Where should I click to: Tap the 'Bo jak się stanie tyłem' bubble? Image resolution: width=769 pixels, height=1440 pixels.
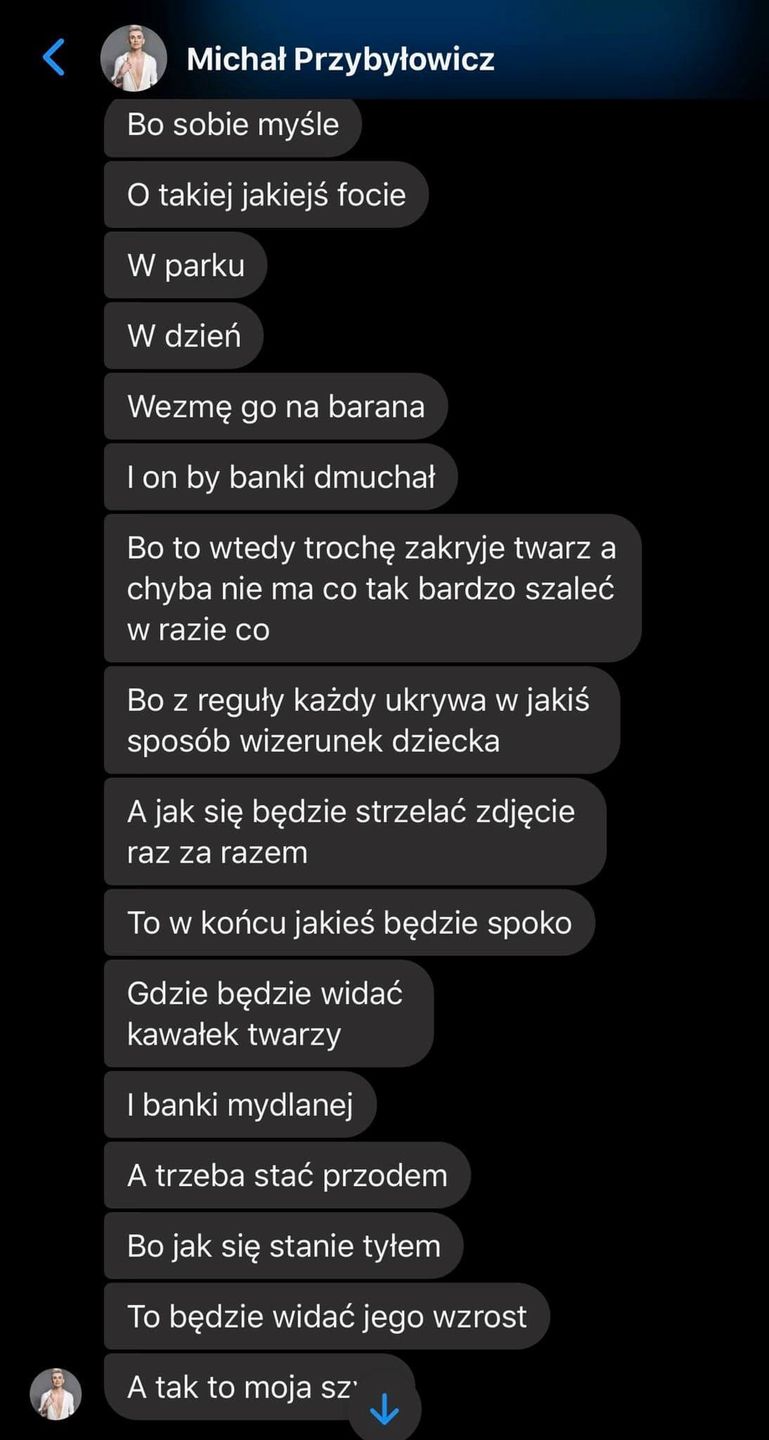click(284, 1246)
